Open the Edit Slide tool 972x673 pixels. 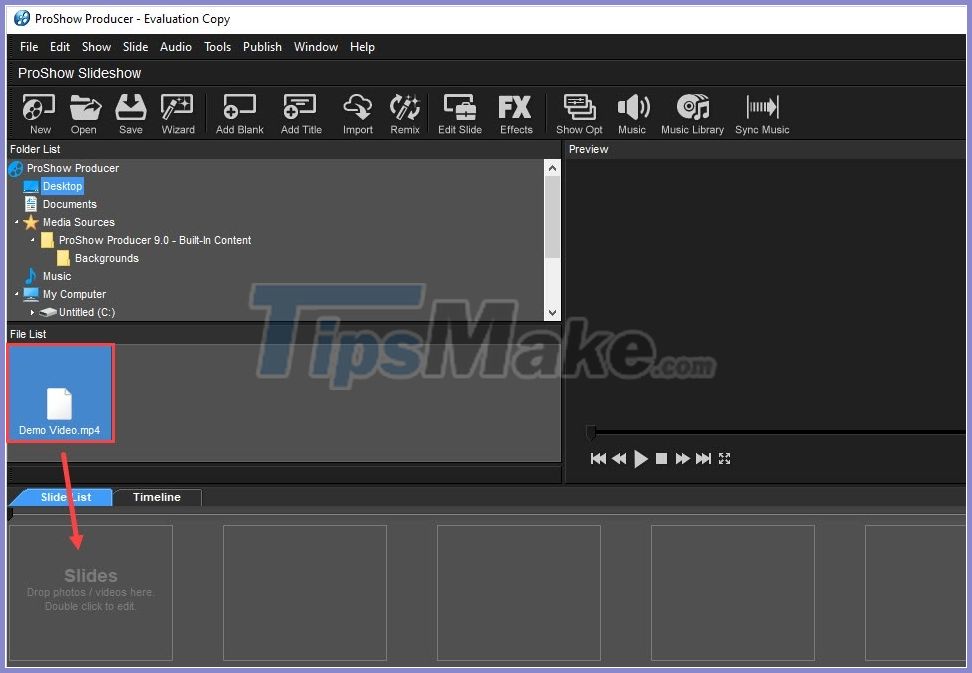(x=459, y=112)
